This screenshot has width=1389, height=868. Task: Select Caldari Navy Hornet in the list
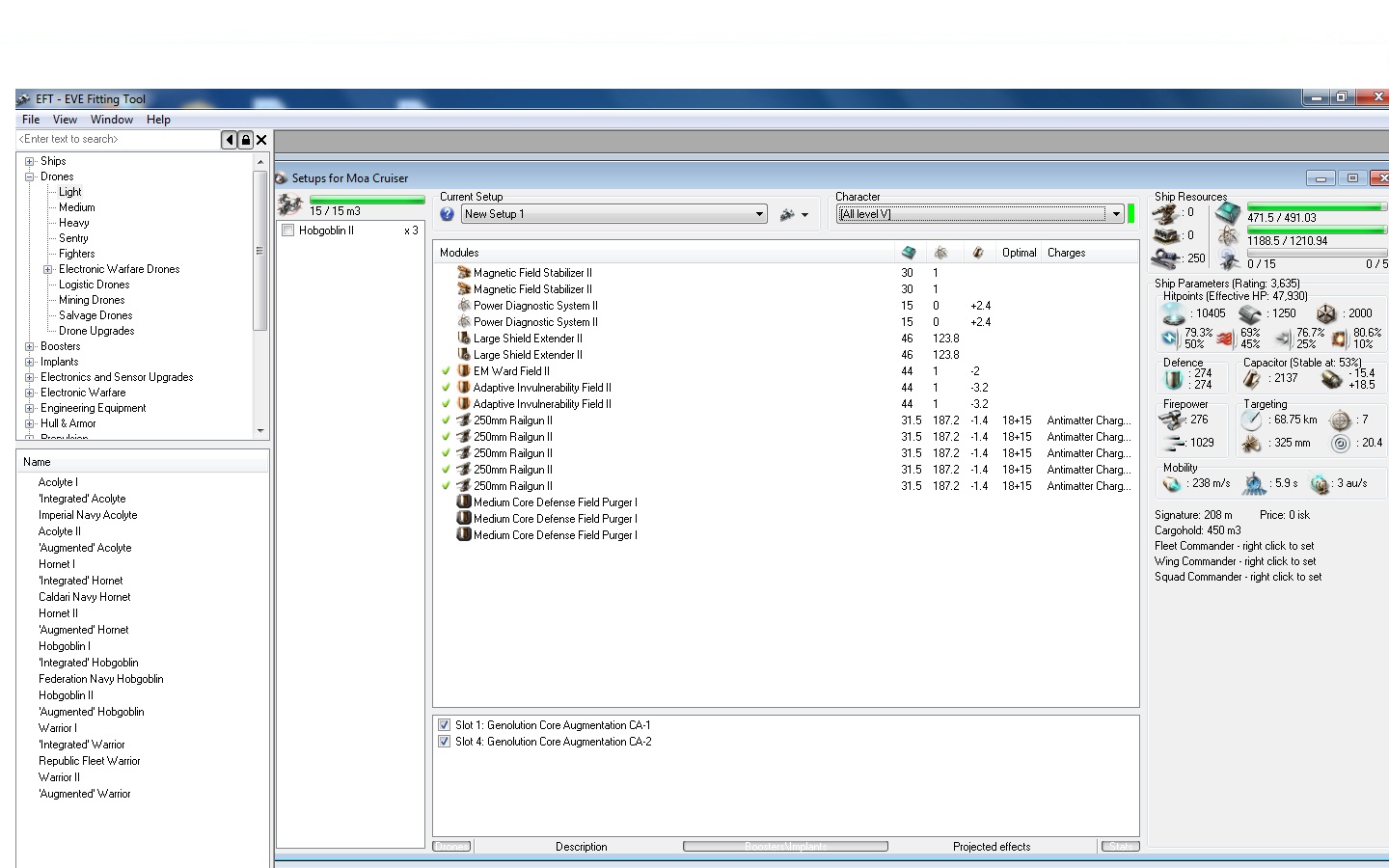click(84, 597)
